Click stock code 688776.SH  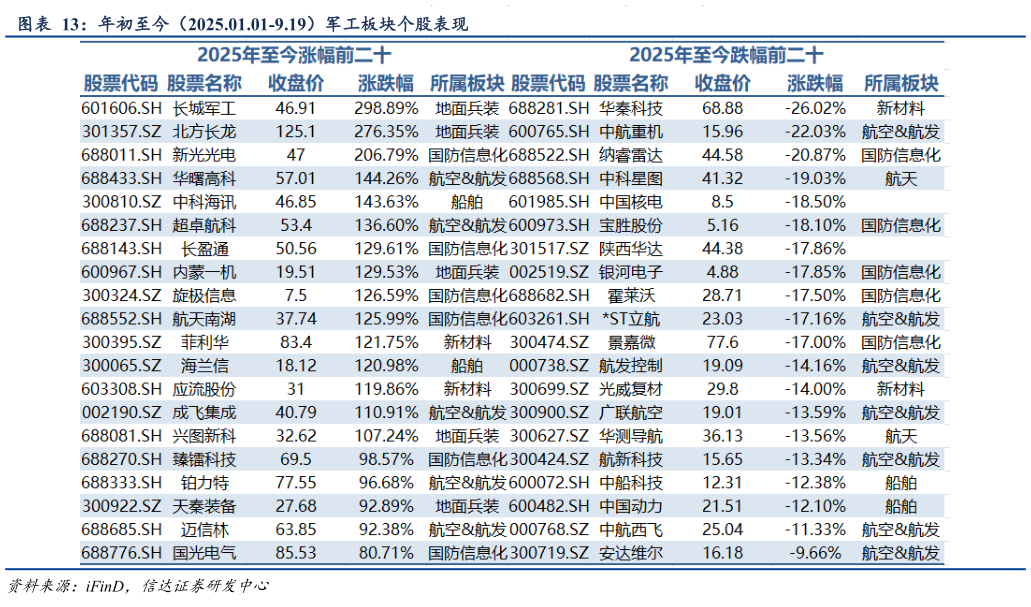tap(121, 553)
